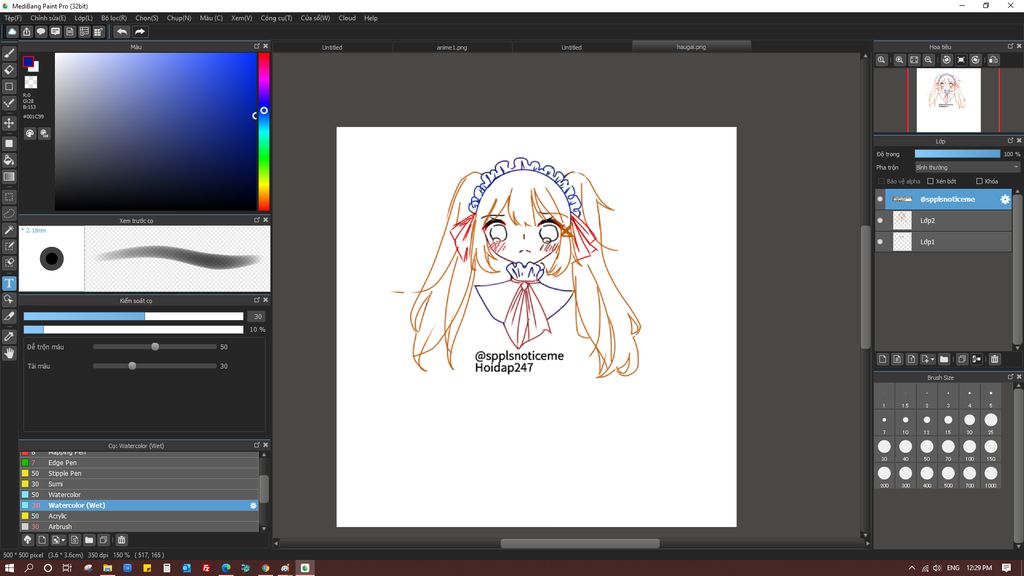Viewport: 1024px width, 576px height.
Task: Click the cloud save icon in toolbar
Action: 12,31
